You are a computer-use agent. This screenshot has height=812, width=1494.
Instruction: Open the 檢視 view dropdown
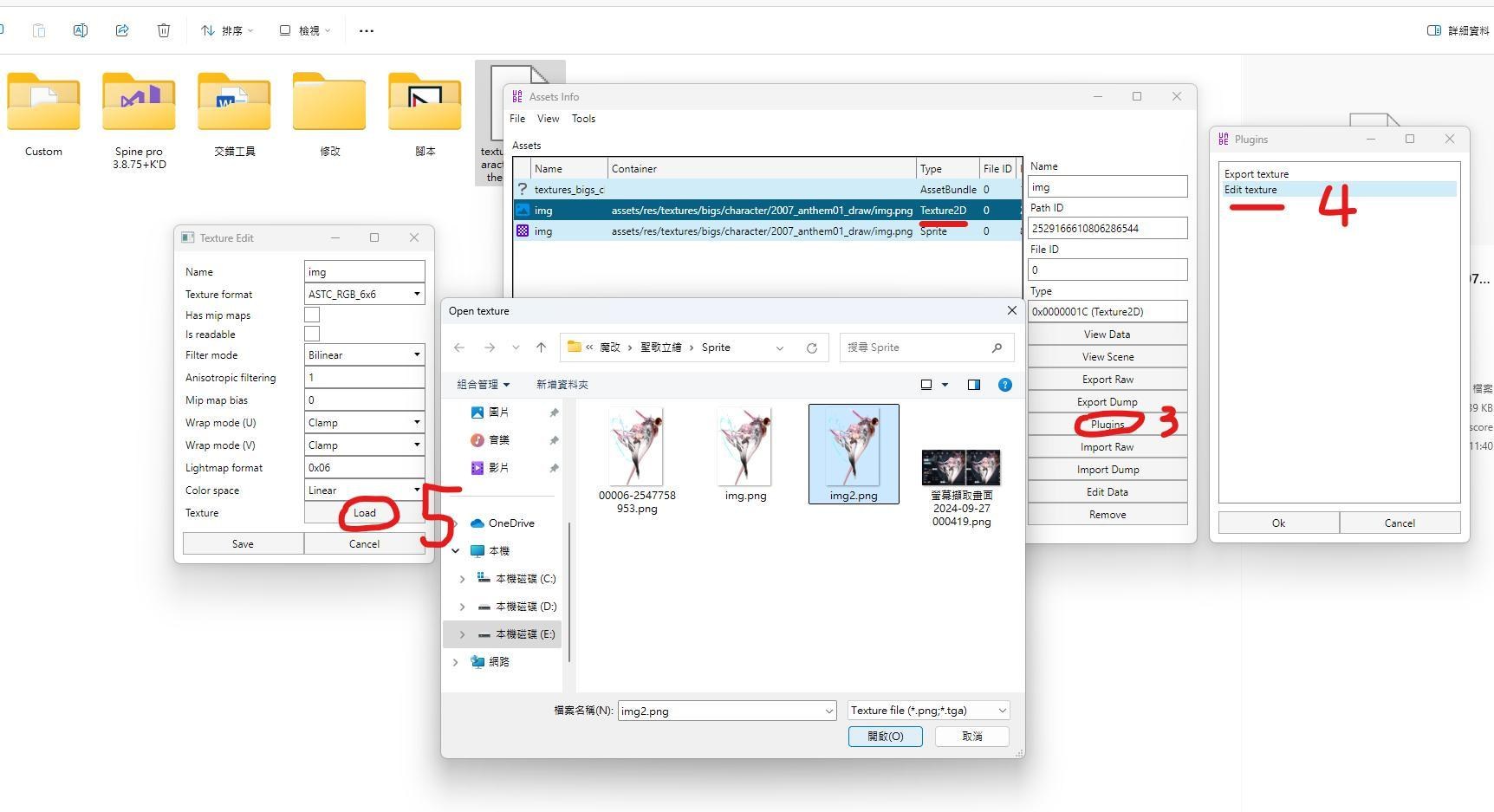tap(305, 30)
